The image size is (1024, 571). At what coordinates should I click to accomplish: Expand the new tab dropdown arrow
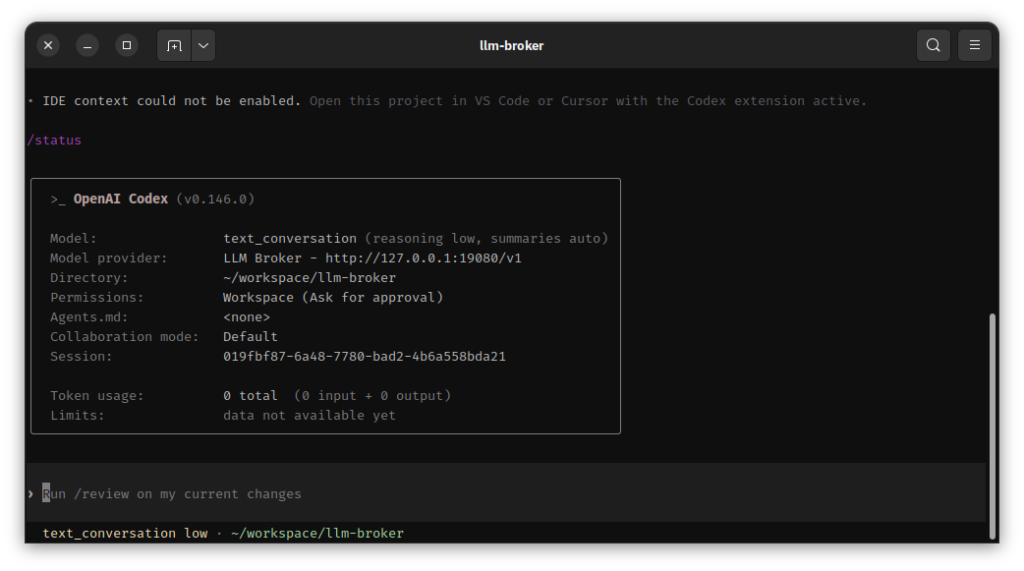(204, 46)
